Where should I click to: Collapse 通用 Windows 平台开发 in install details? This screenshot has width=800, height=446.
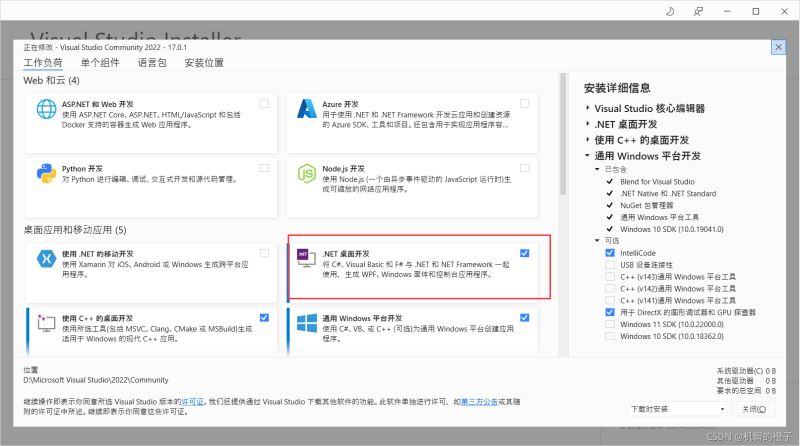(588, 156)
